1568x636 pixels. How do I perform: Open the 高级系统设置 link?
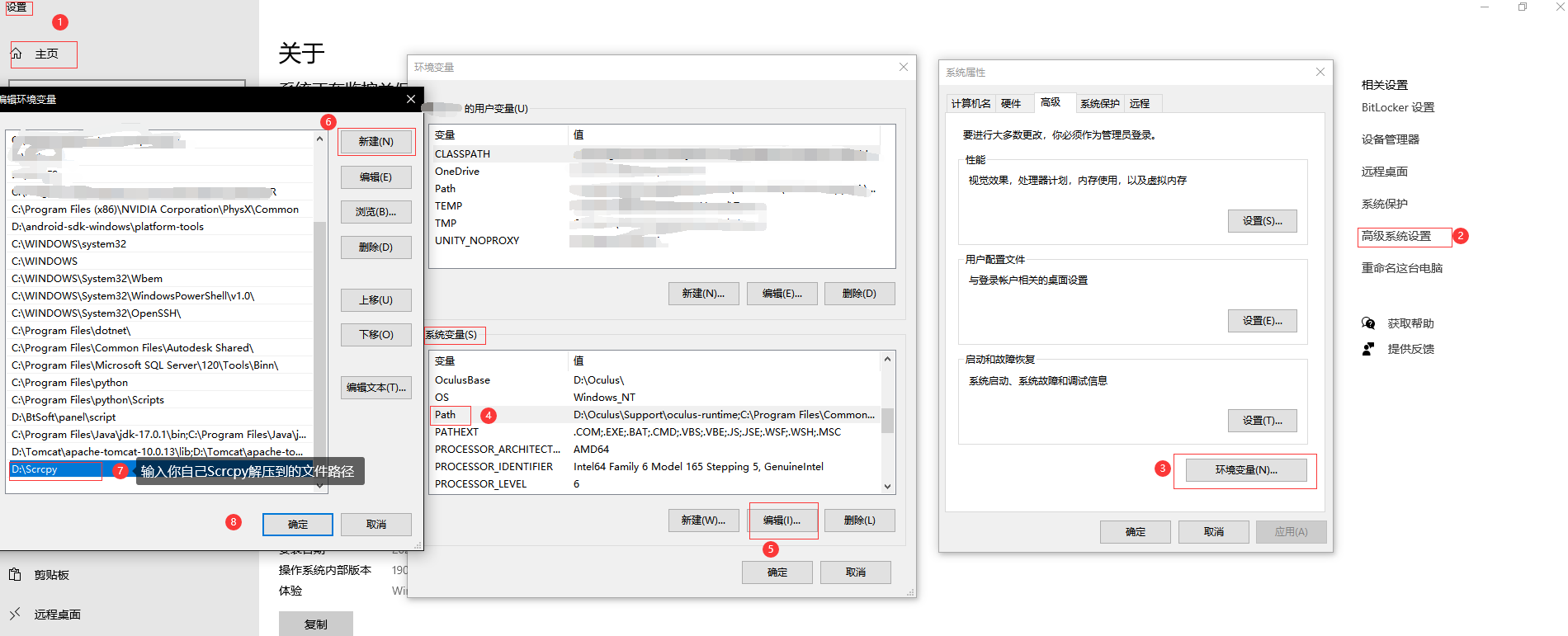[x=1396, y=236]
